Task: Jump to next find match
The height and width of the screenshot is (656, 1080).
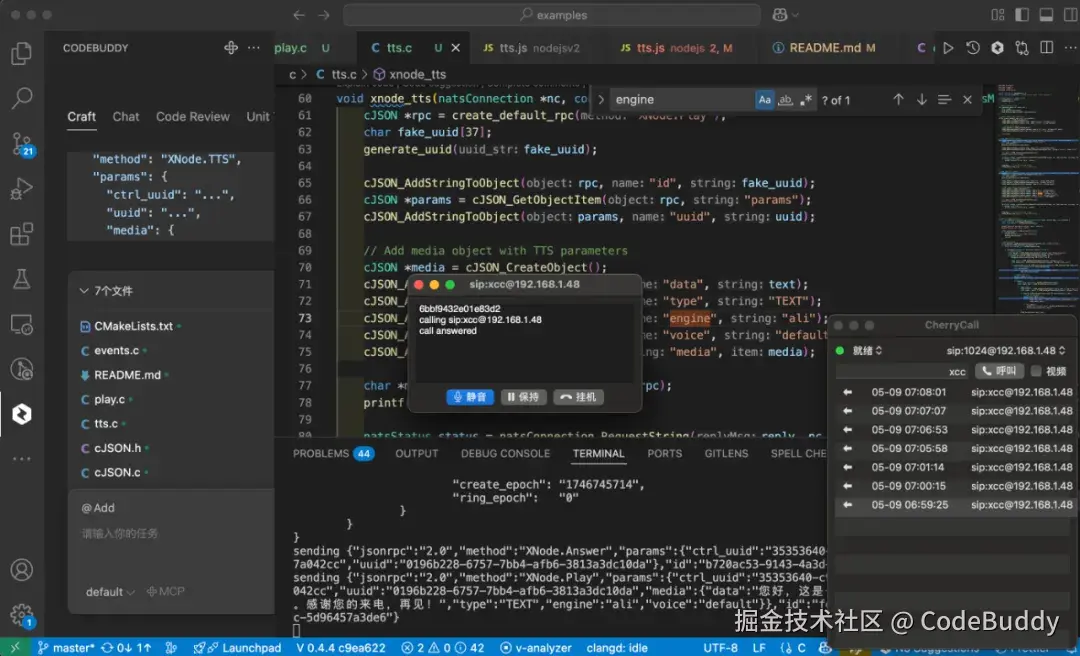Action: (922, 100)
